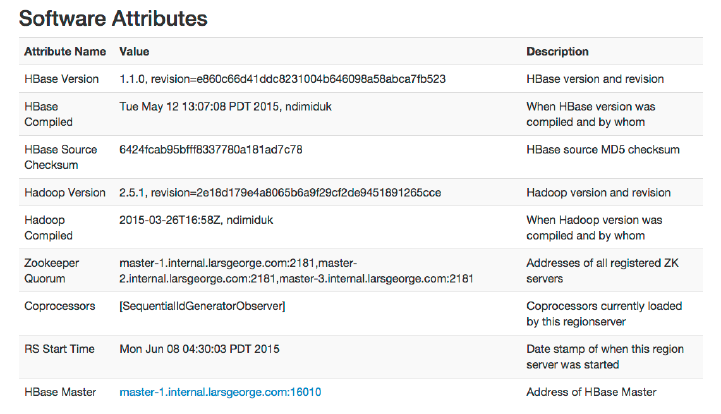
Task: Click the SequentialIdGeneratorObserver coprocessor value
Action: 202,306
